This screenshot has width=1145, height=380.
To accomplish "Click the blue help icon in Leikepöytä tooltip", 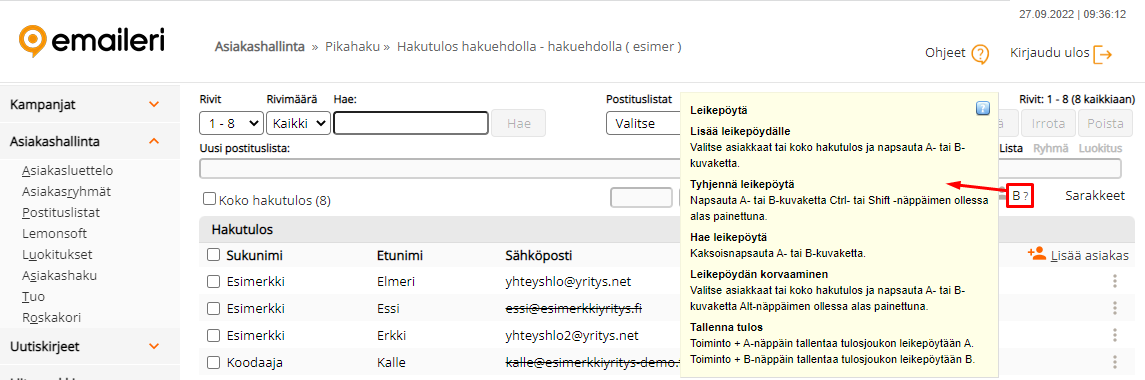I will 983,109.
